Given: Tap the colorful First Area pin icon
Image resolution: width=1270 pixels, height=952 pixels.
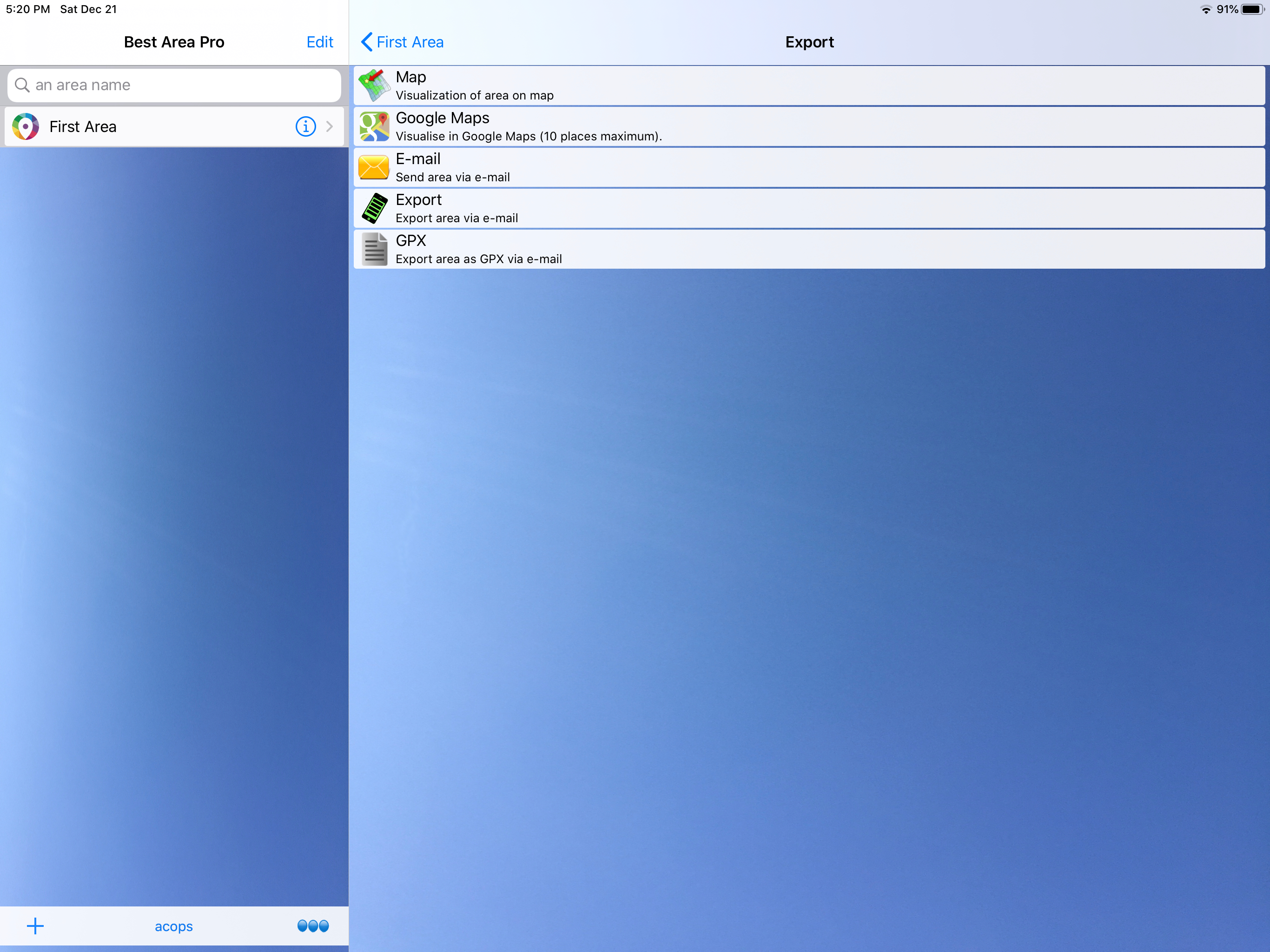Looking at the screenshot, I should point(25,126).
